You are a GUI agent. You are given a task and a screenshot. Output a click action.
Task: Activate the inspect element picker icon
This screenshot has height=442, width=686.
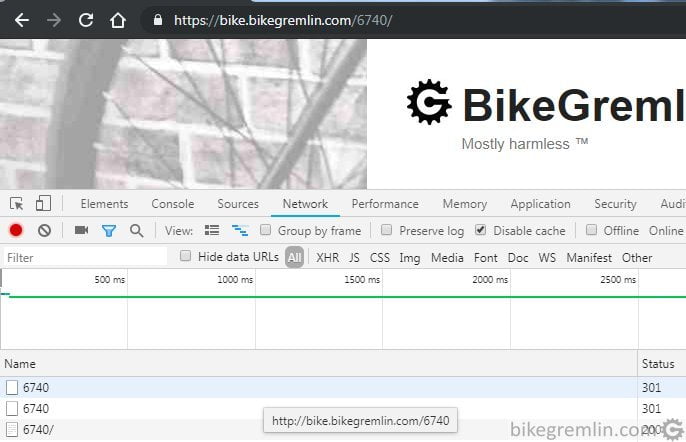point(17,204)
